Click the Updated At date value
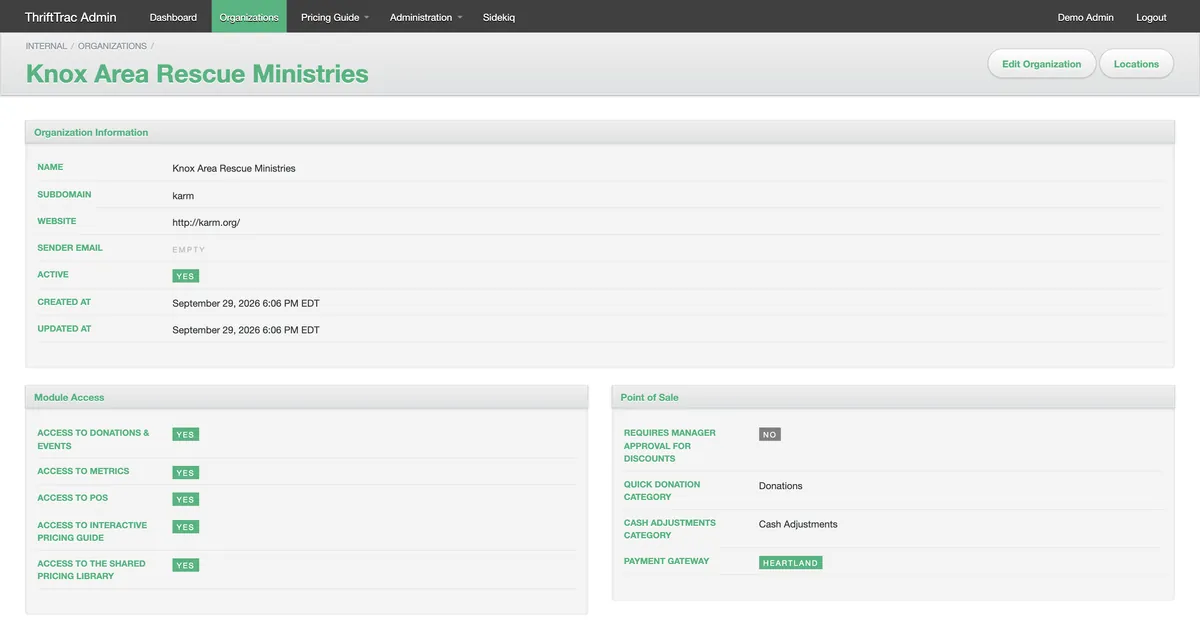Screen dimensions: 1200x625 tap(246, 330)
